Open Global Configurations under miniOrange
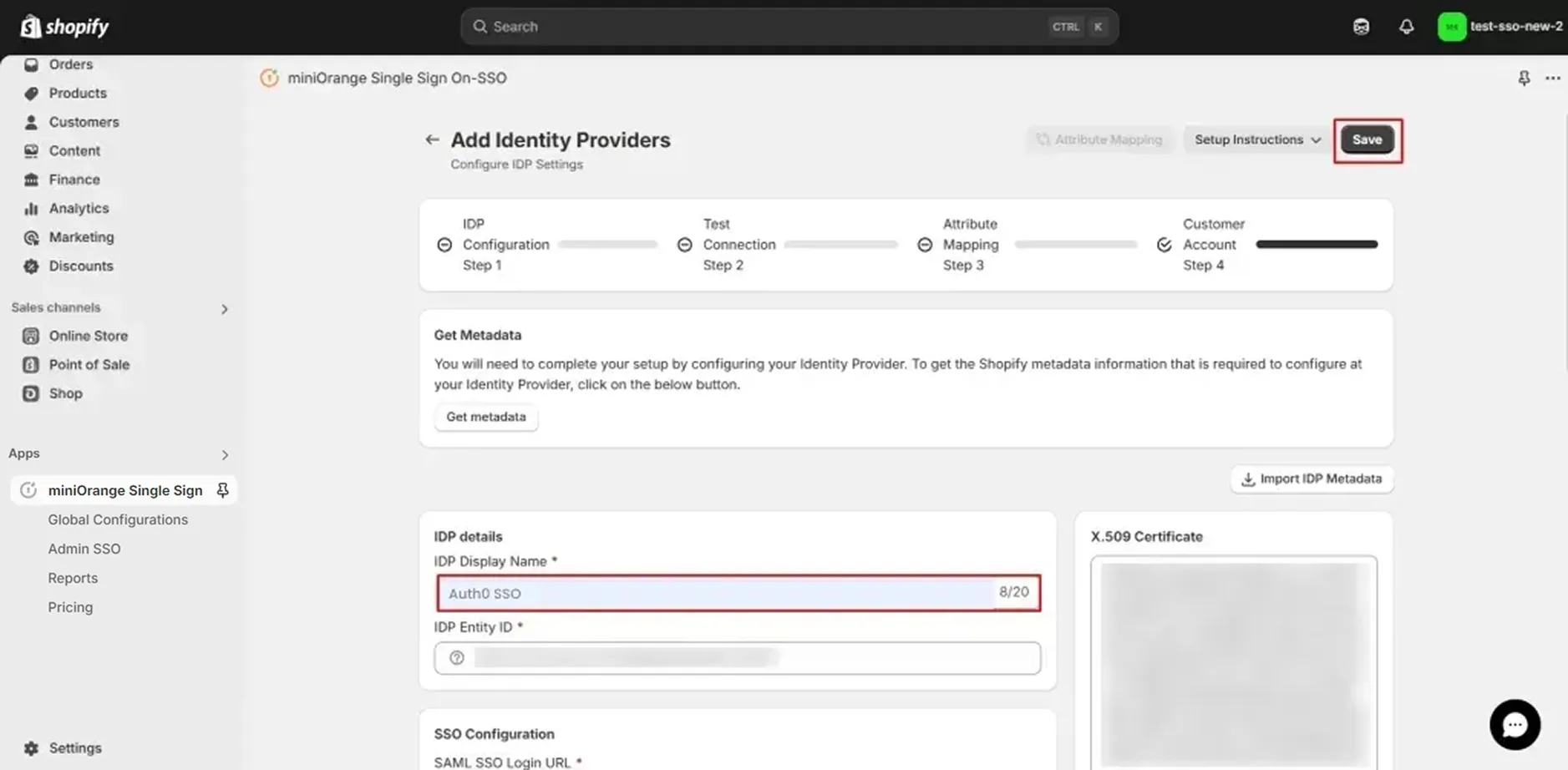 (x=118, y=519)
